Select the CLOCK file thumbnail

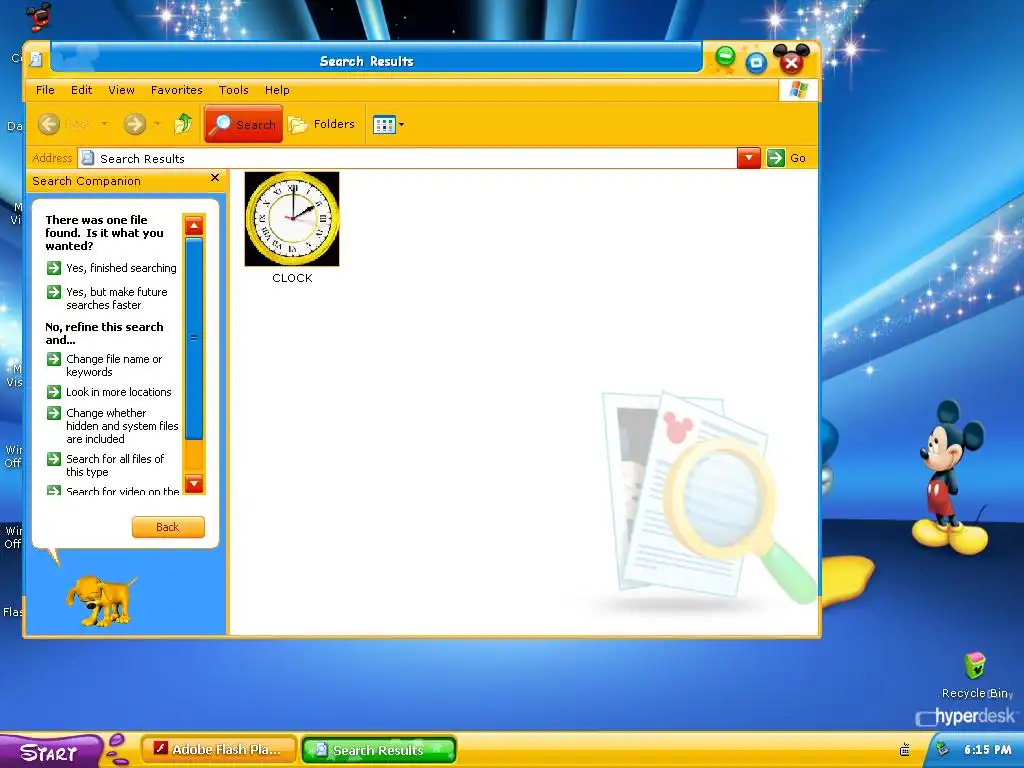coord(292,219)
